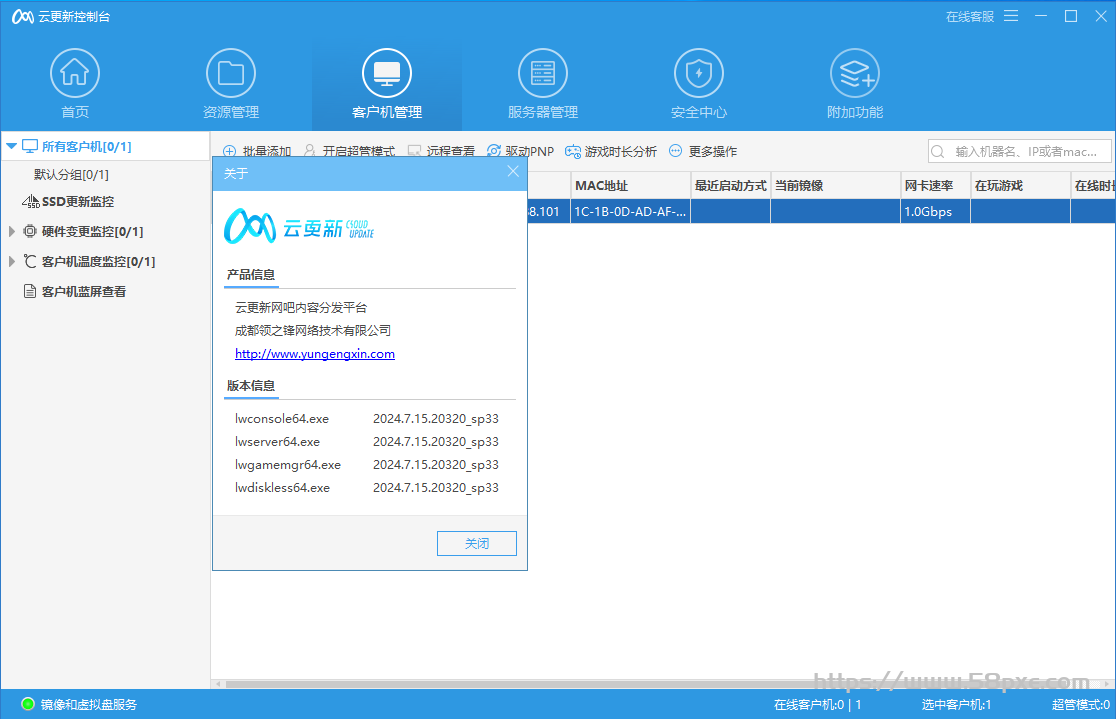
Task: Click 在线客服 link in title bar
Action: [x=969, y=16]
